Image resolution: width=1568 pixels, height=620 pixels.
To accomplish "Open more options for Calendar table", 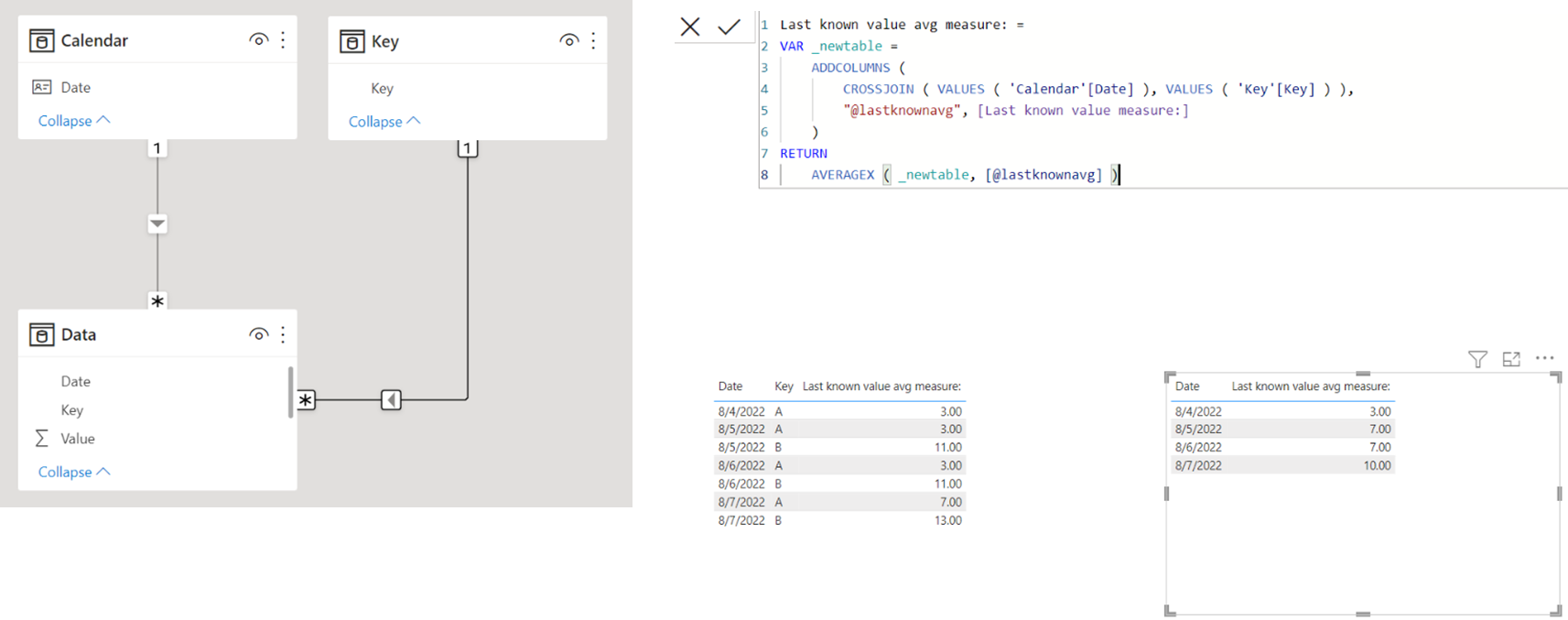I will pos(283,39).
